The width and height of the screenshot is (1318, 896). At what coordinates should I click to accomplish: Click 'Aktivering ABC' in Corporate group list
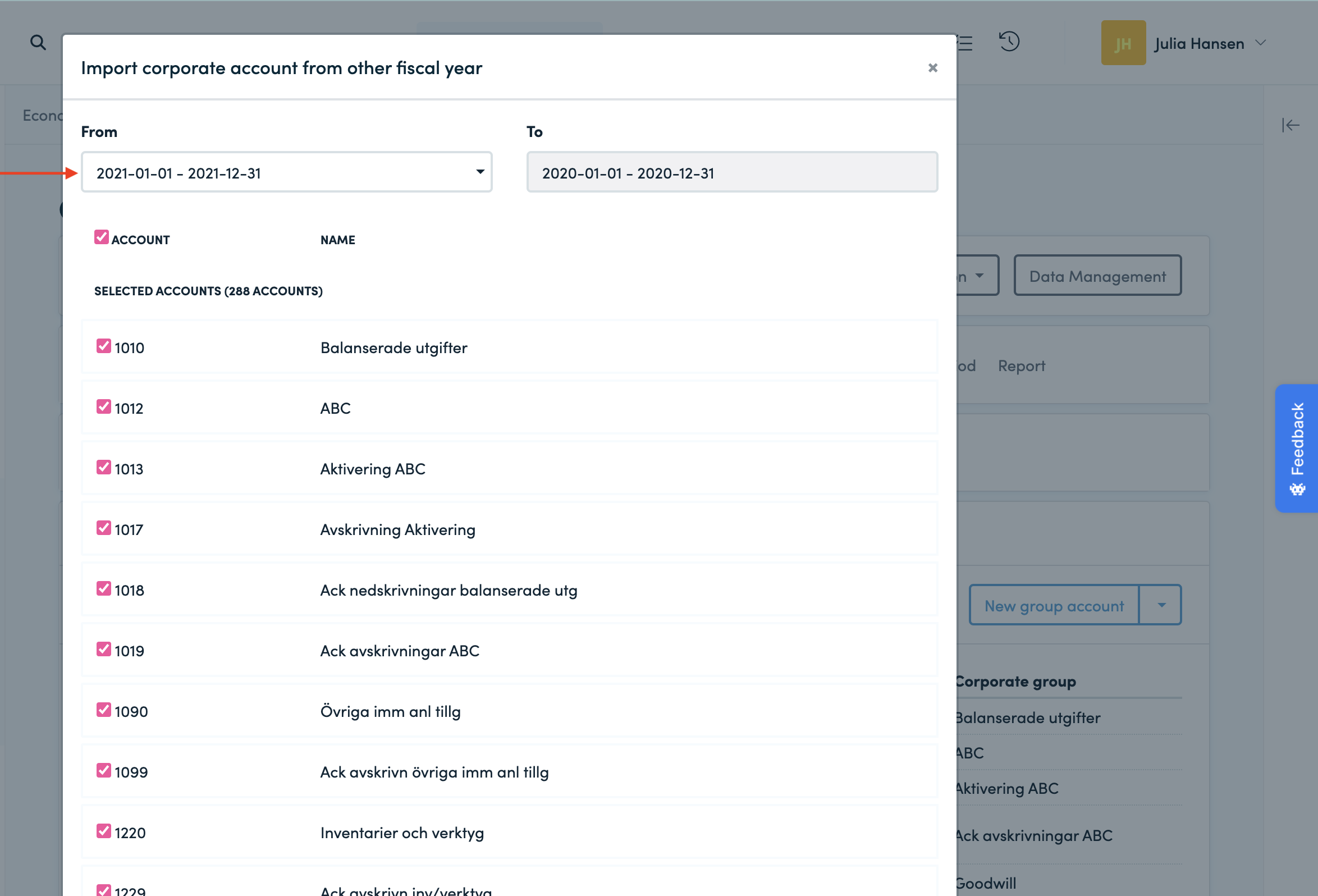(1006, 788)
